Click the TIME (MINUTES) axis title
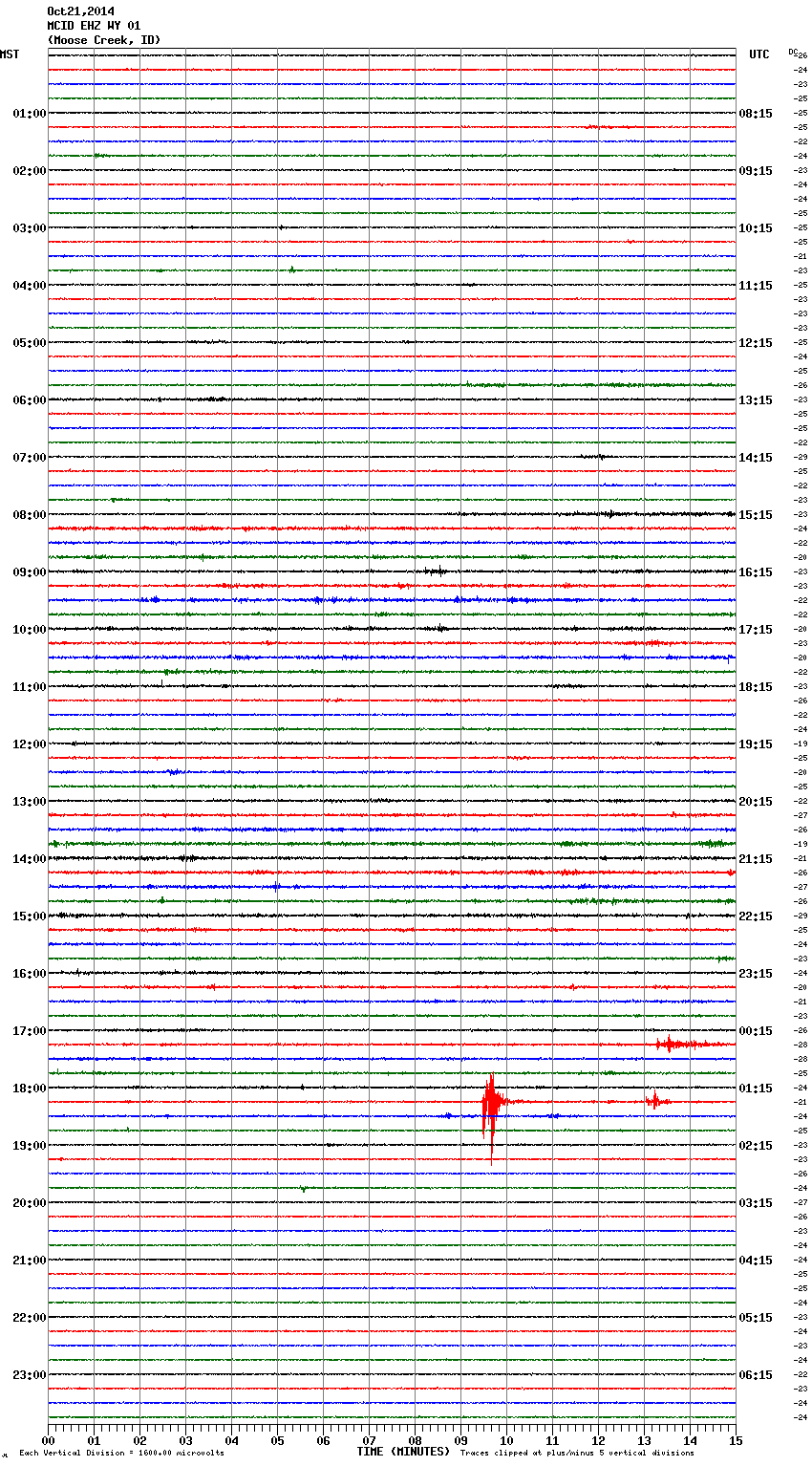 pos(403,1452)
